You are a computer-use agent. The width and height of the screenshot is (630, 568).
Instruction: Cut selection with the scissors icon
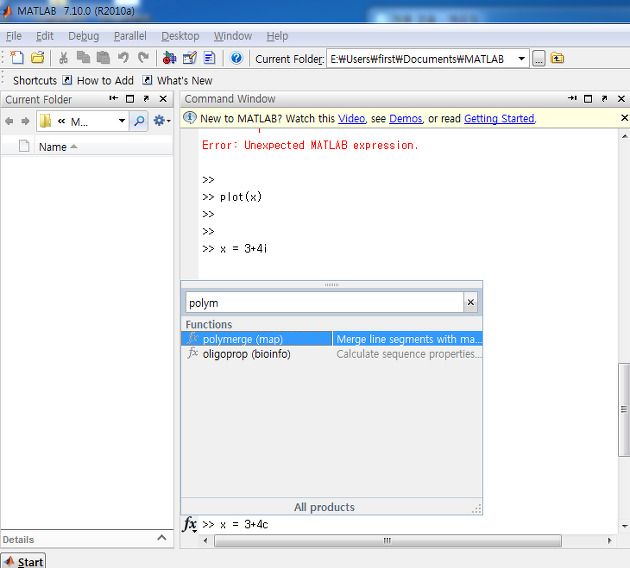click(63, 58)
